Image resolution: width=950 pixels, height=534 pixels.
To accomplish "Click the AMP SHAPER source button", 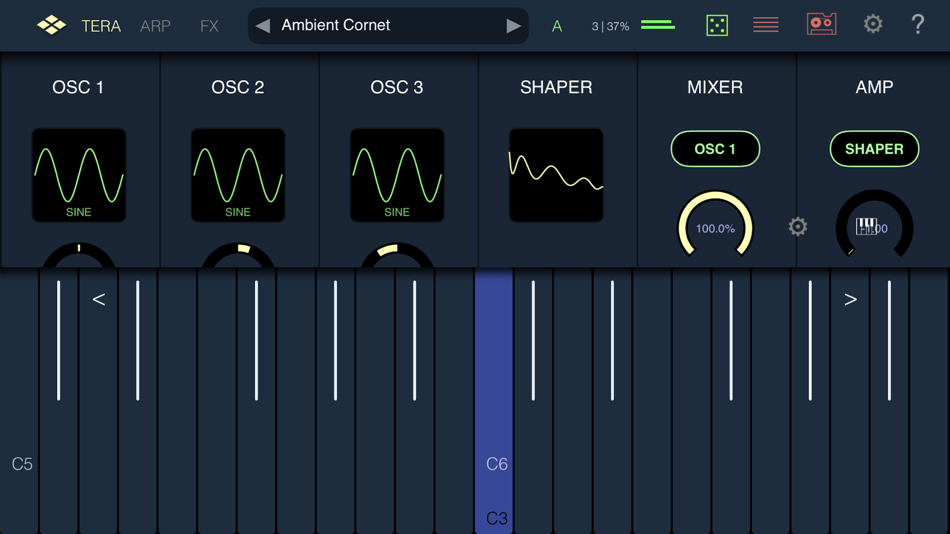I will 874,149.
